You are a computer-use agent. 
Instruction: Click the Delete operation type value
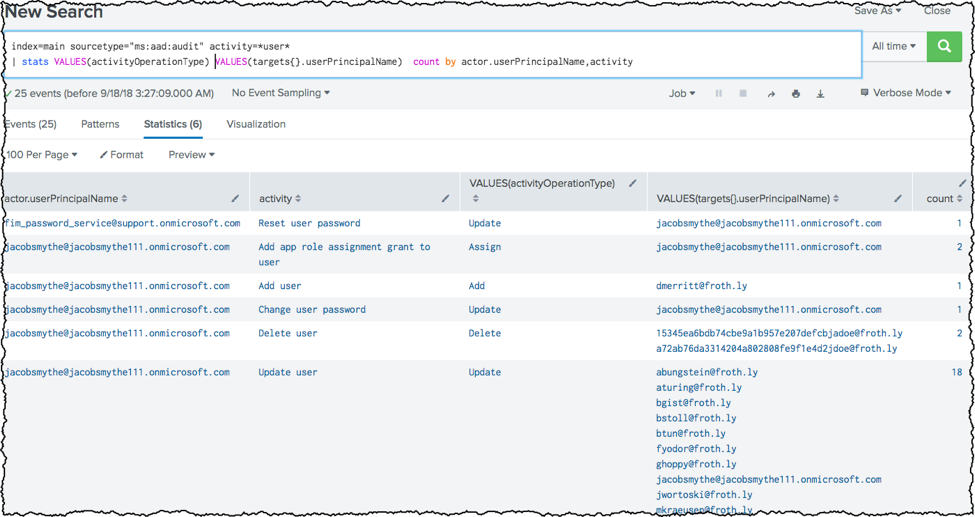pos(485,333)
